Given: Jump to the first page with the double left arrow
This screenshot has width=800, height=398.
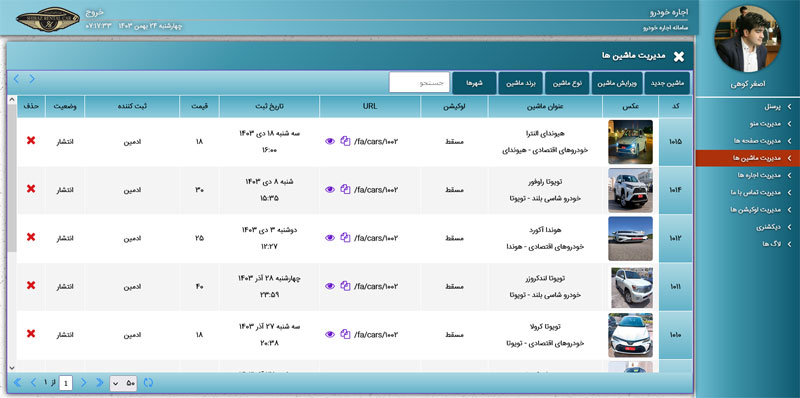Looking at the screenshot, I should pyautogui.click(x=17, y=382).
